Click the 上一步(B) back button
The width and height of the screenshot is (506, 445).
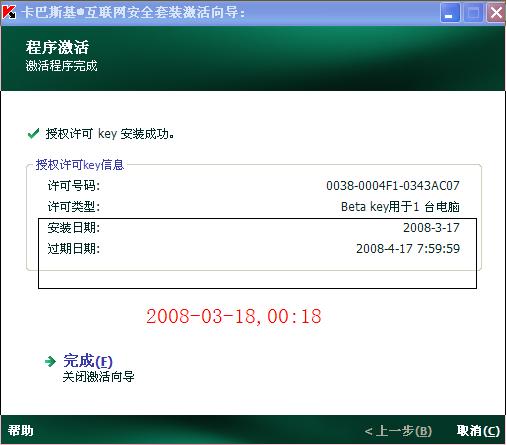[x=398, y=431]
